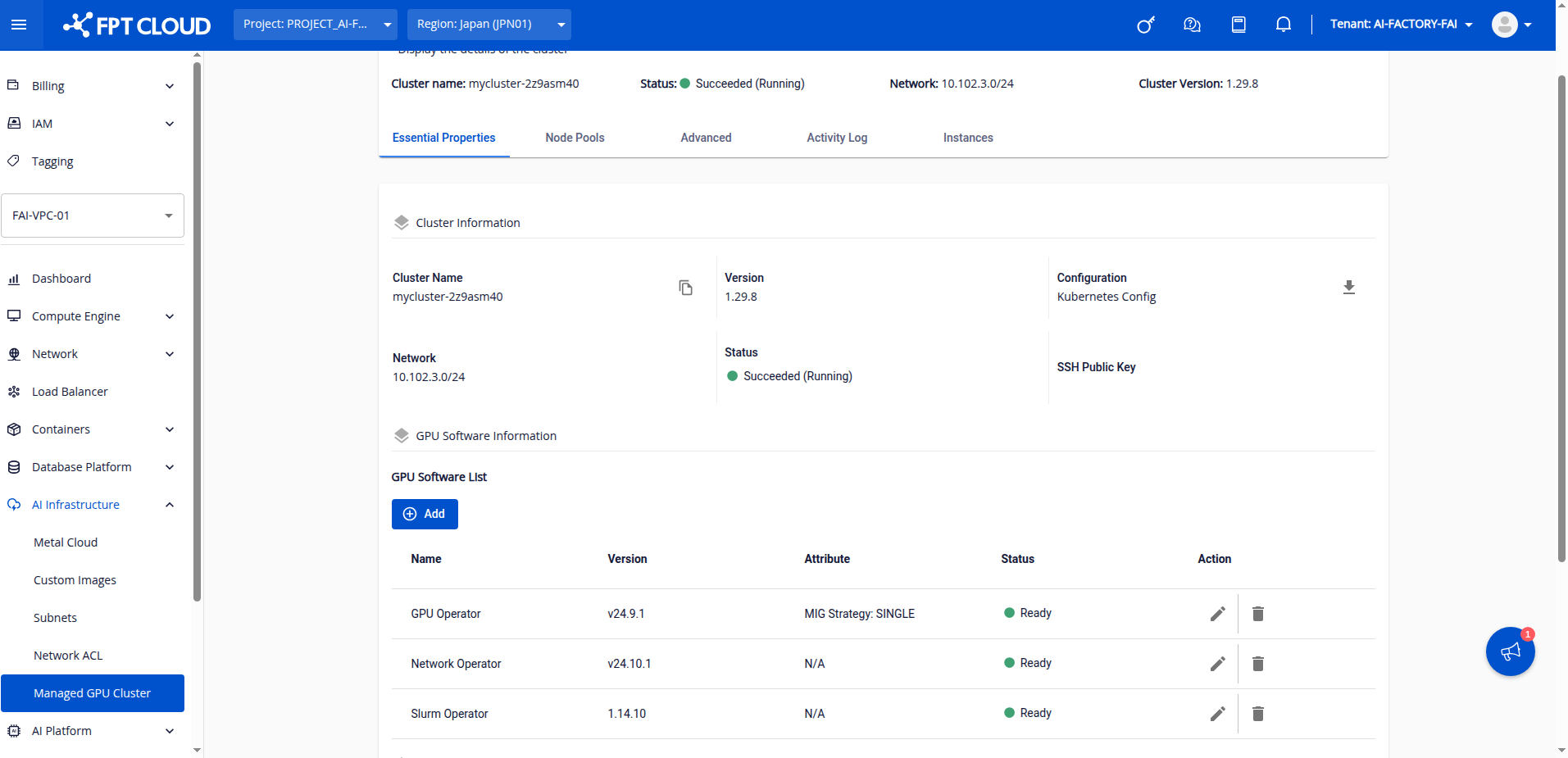Edit the Slurm Operator entry
This screenshot has height=758, width=1568.
(1217, 714)
